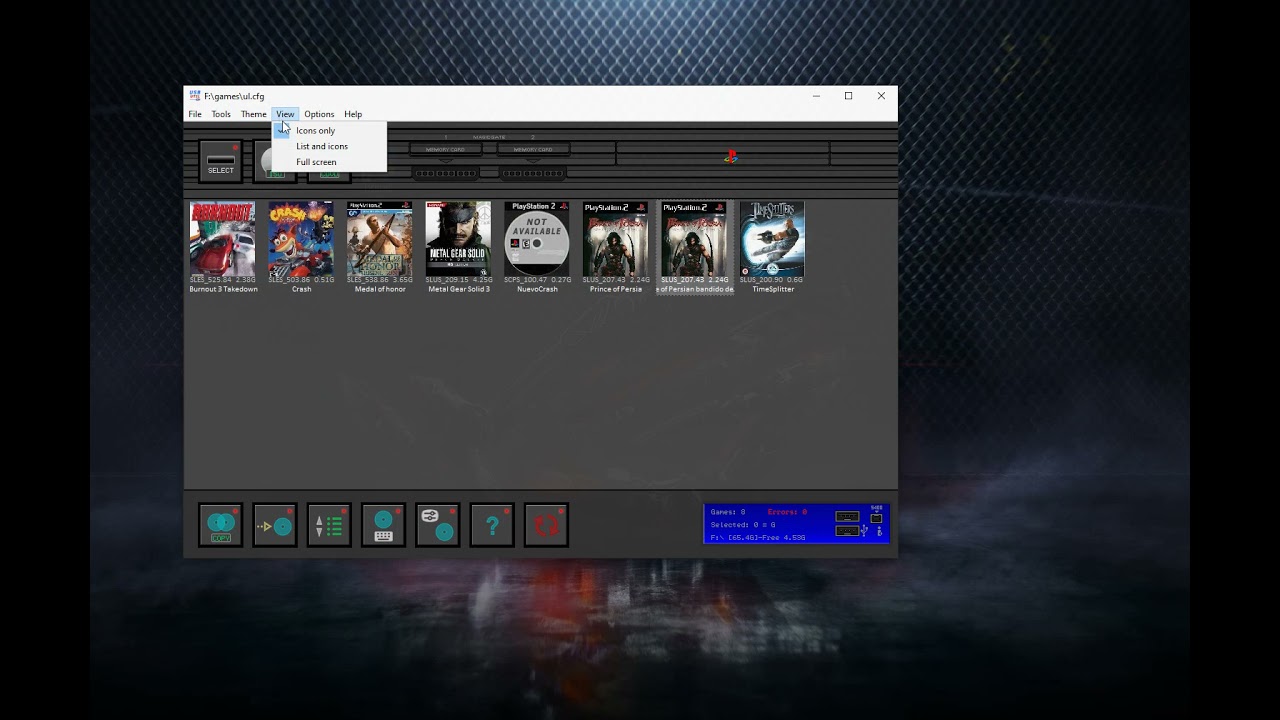
Task: Maximize the ul.cfg window
Action: (848, 96)
